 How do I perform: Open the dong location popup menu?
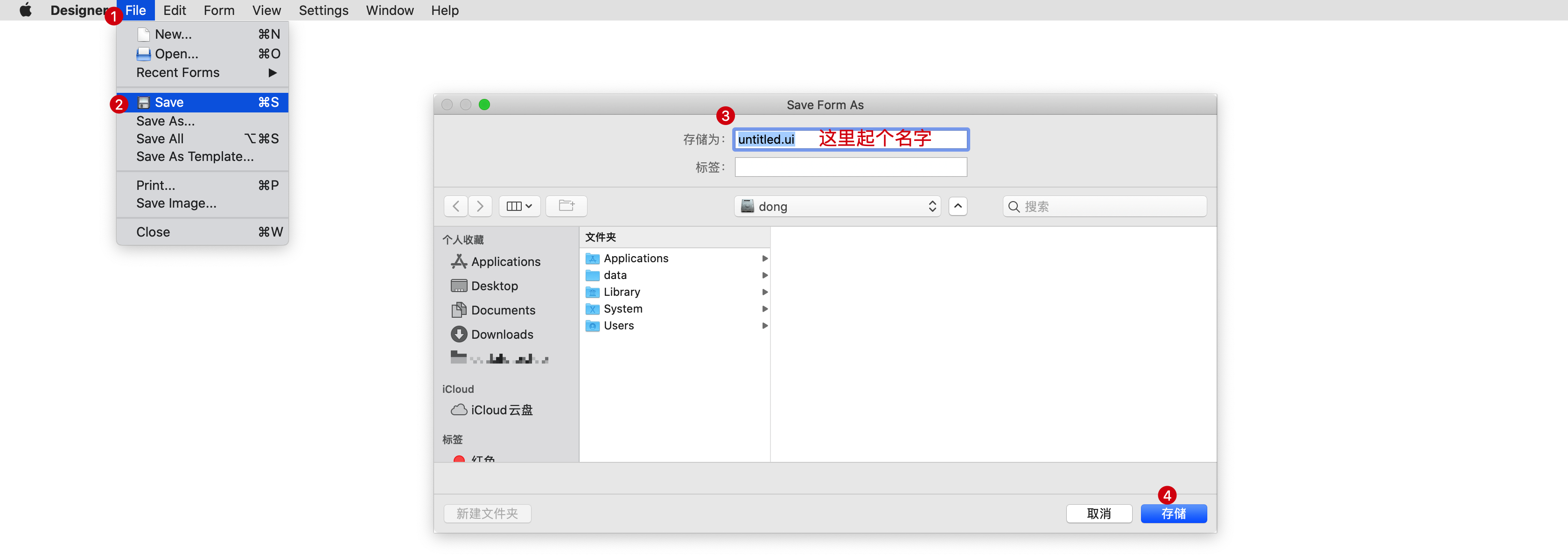837,206
